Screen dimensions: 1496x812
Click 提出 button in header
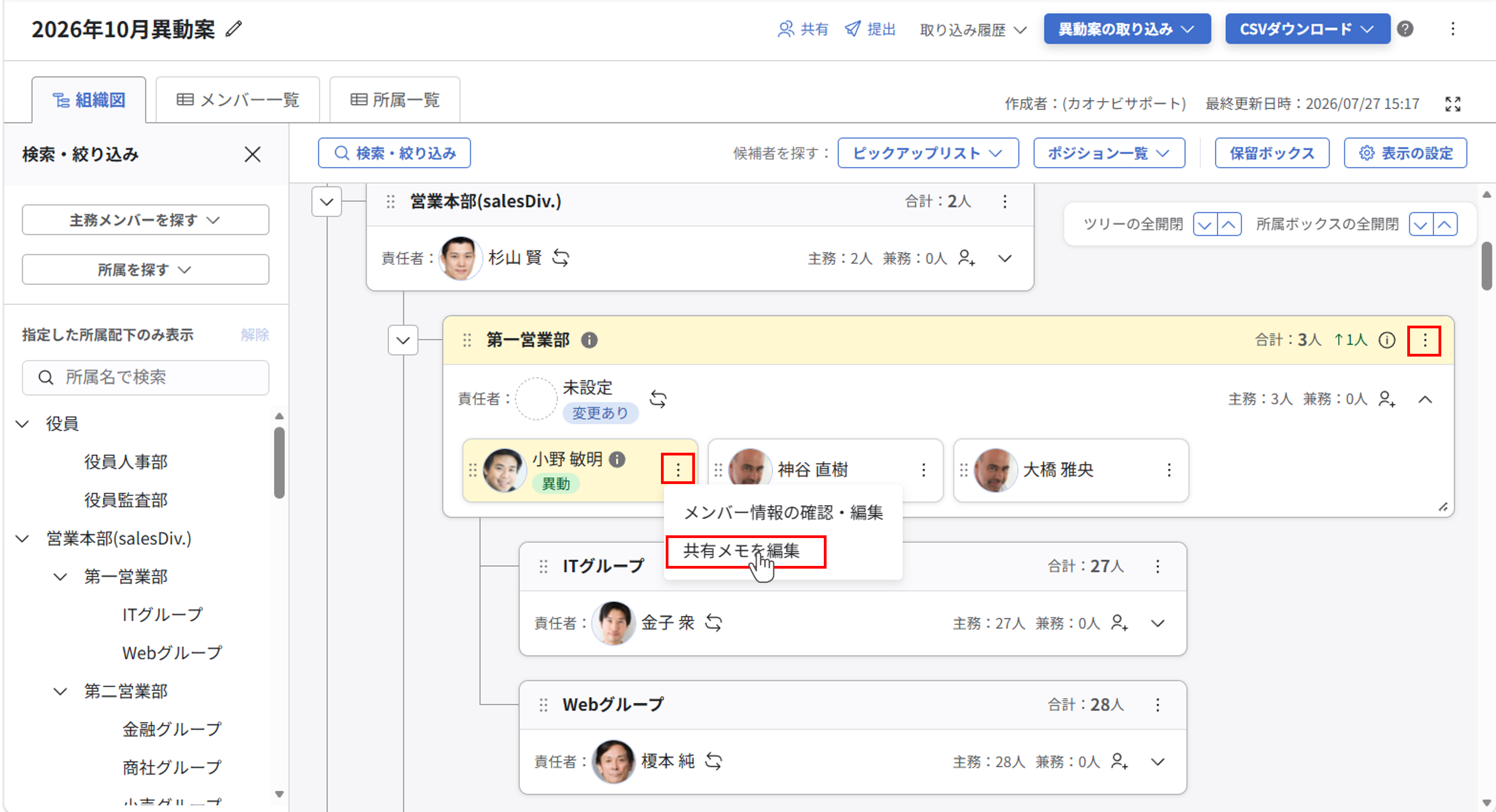(870, 29)
